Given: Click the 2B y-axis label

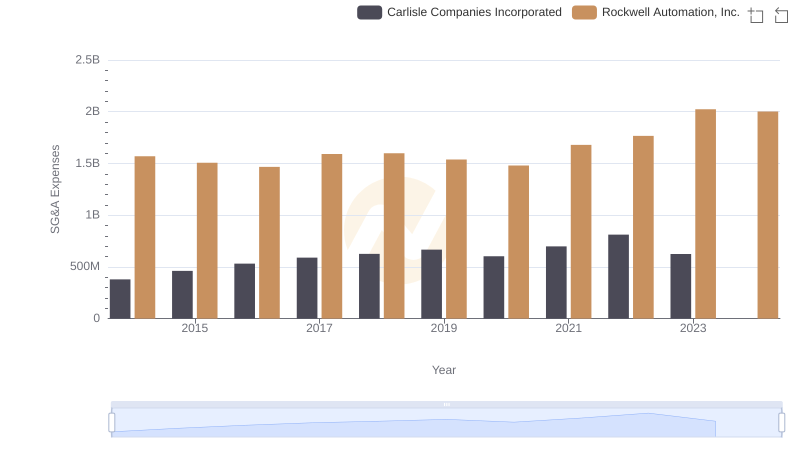Looking at the screenshot, I should (x=92, y=111).
